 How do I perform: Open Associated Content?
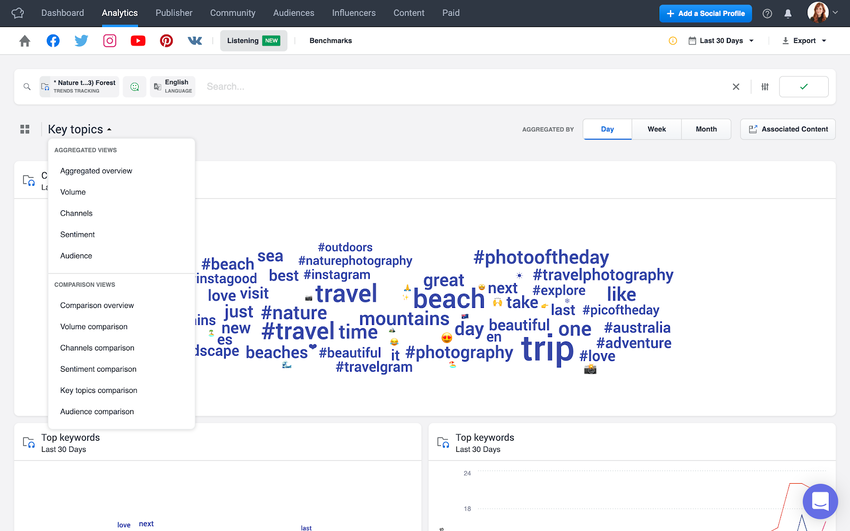pyautogui.click(x=788, y=129)
